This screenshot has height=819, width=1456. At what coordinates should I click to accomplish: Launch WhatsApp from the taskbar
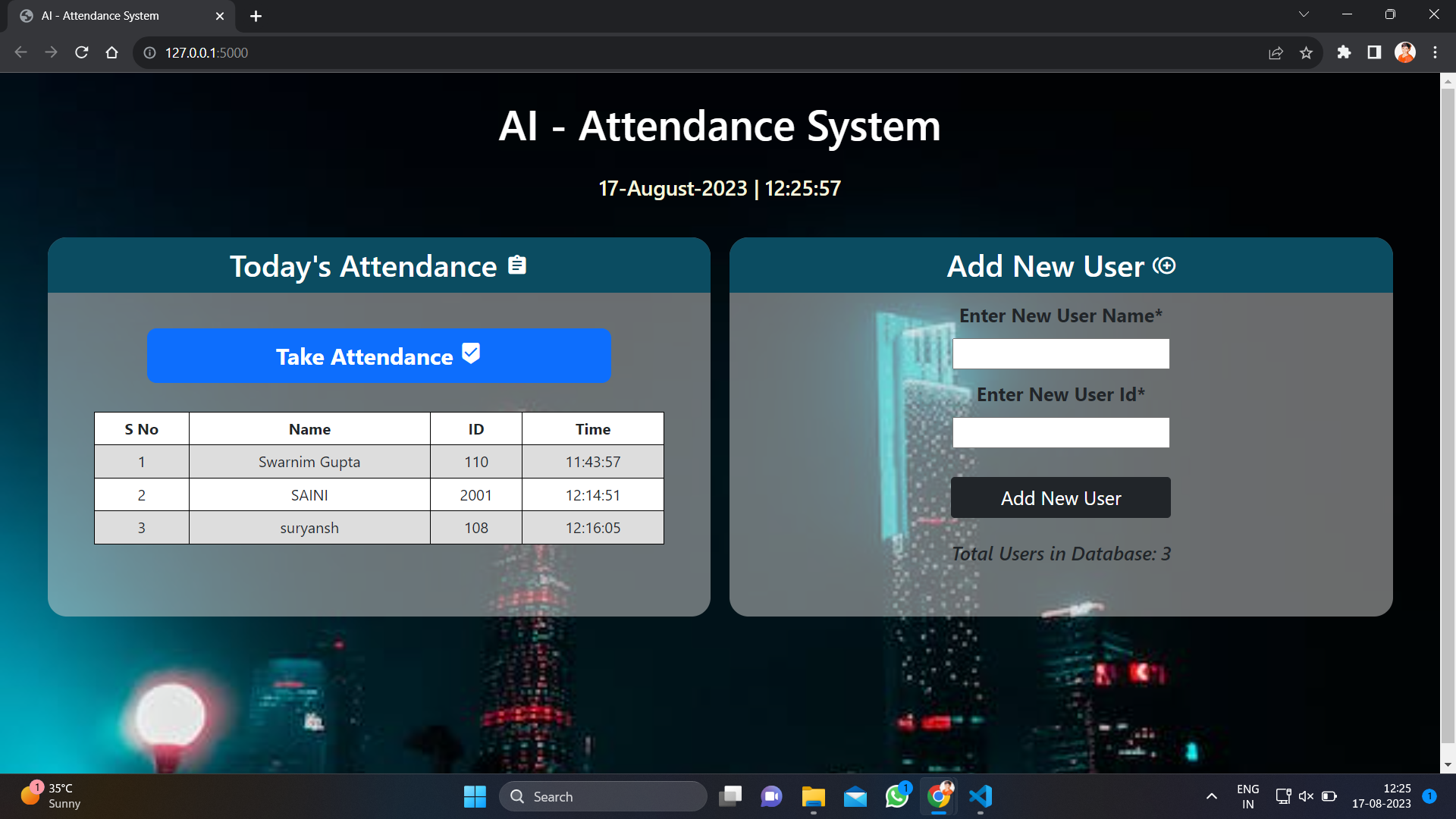896,796
